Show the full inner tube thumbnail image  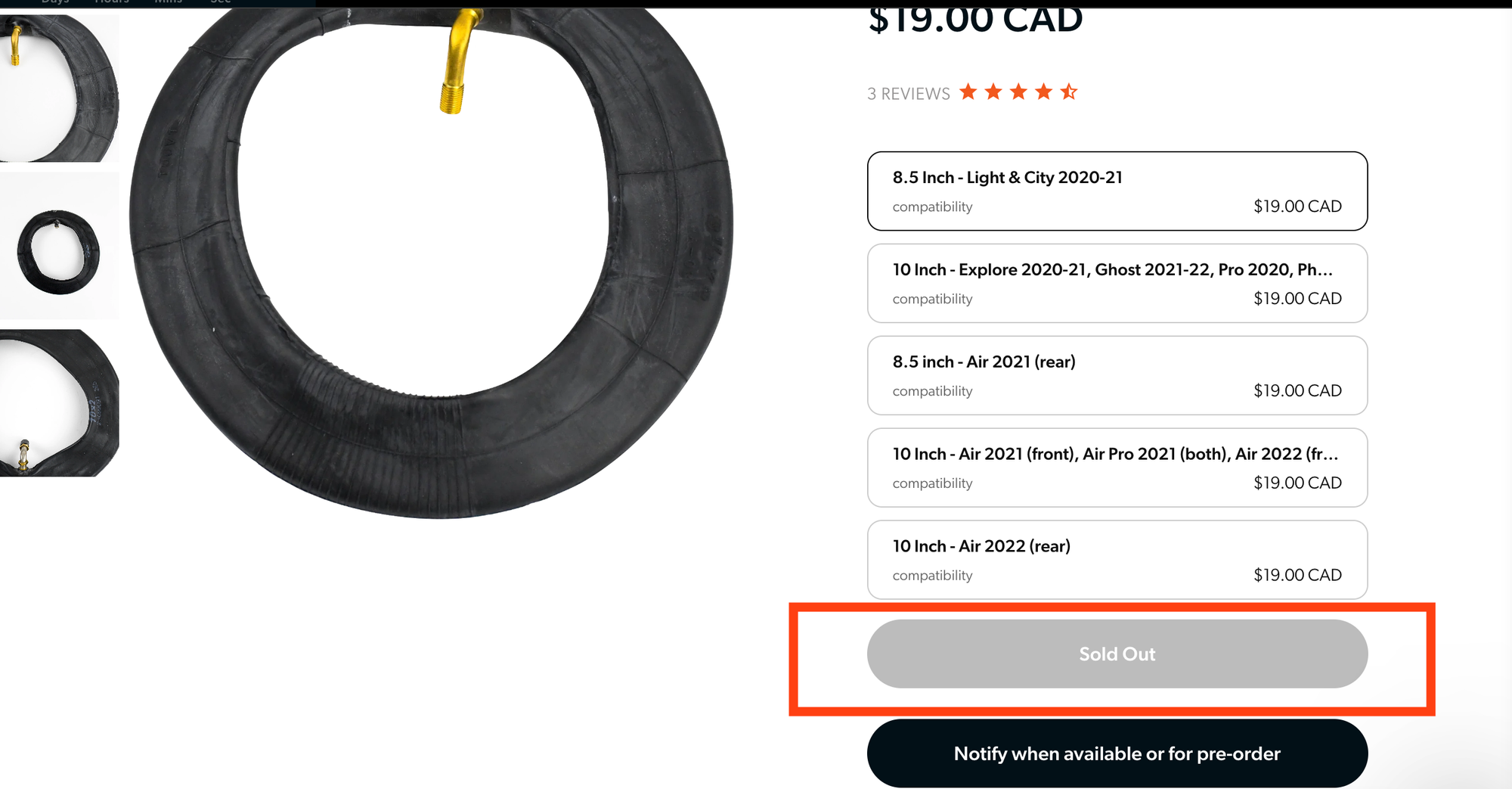[59, 246]
